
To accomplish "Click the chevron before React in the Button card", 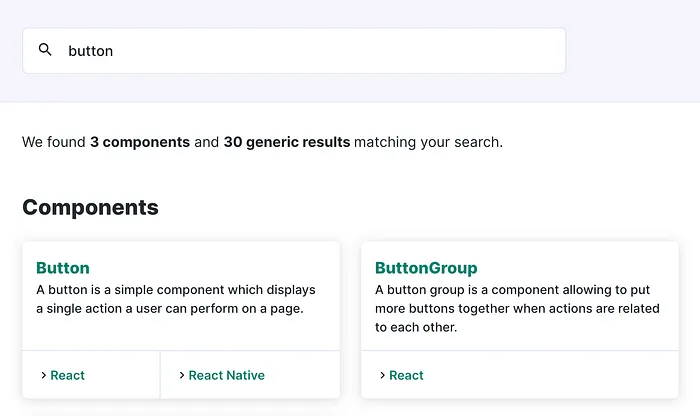I will [x=43, y=375].
